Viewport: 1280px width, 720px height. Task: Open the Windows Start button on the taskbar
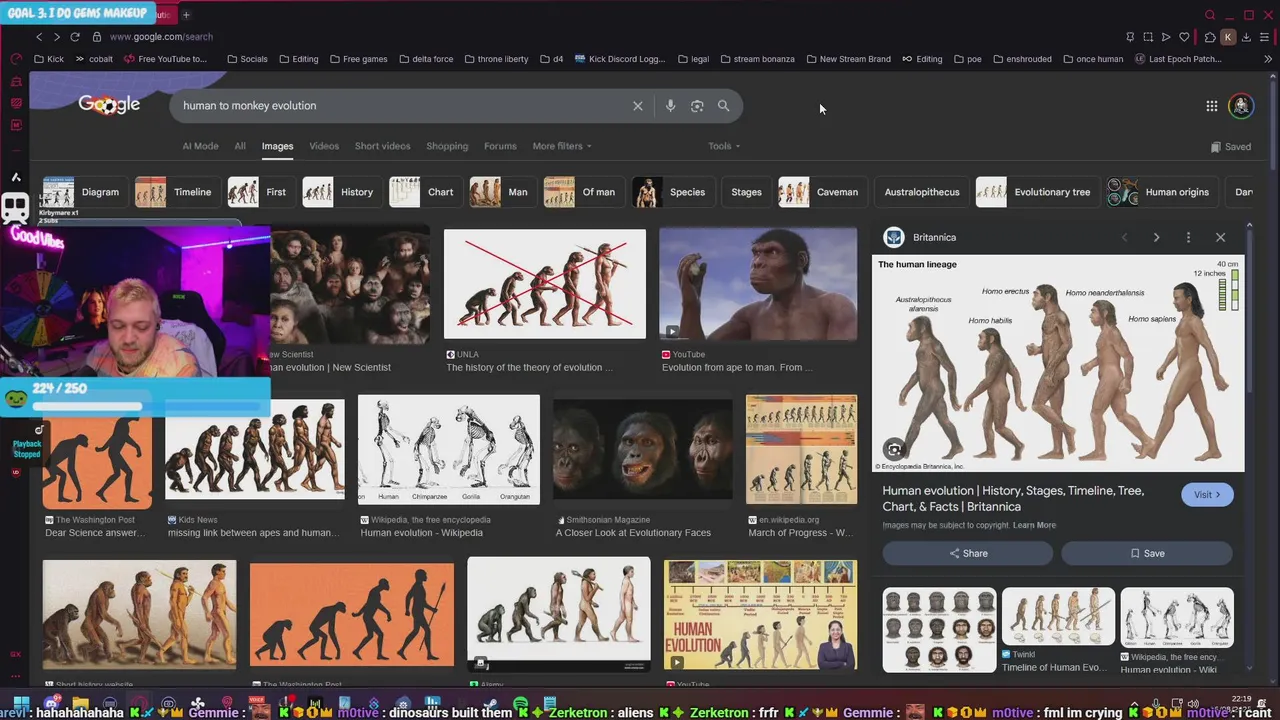point(21,703)
